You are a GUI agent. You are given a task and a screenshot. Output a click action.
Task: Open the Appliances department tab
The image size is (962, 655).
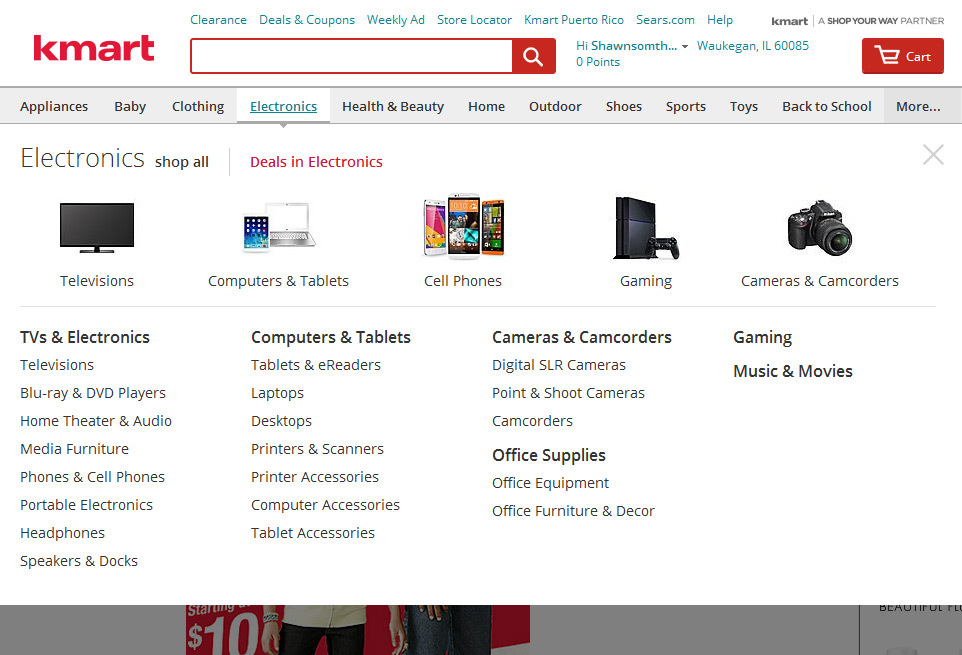[54, 106]
